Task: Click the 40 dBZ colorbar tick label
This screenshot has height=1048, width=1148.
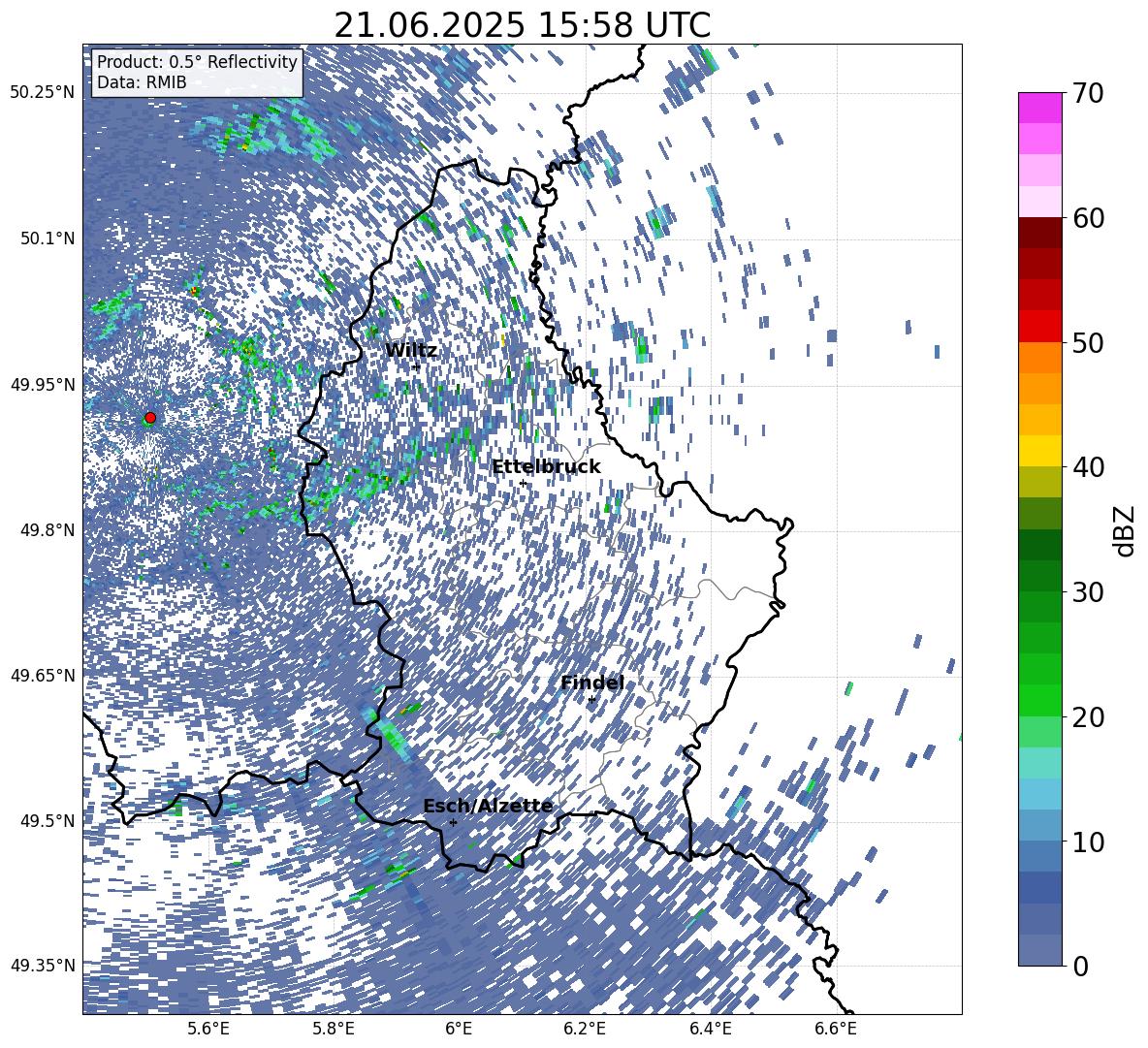Action: tap(1089, 467)
